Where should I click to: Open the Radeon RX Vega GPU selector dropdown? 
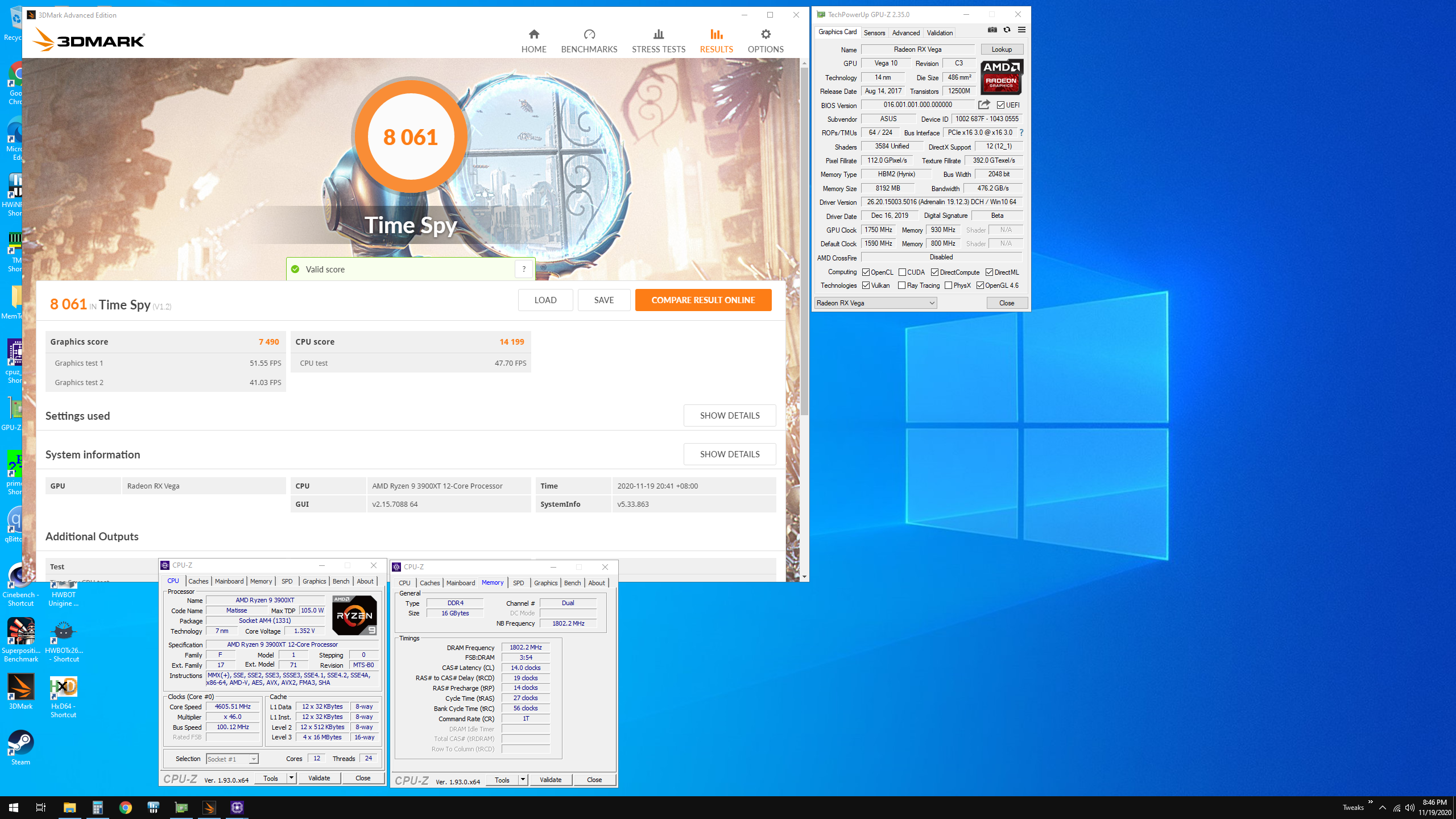pyautogui.click(x=875, y=303)
